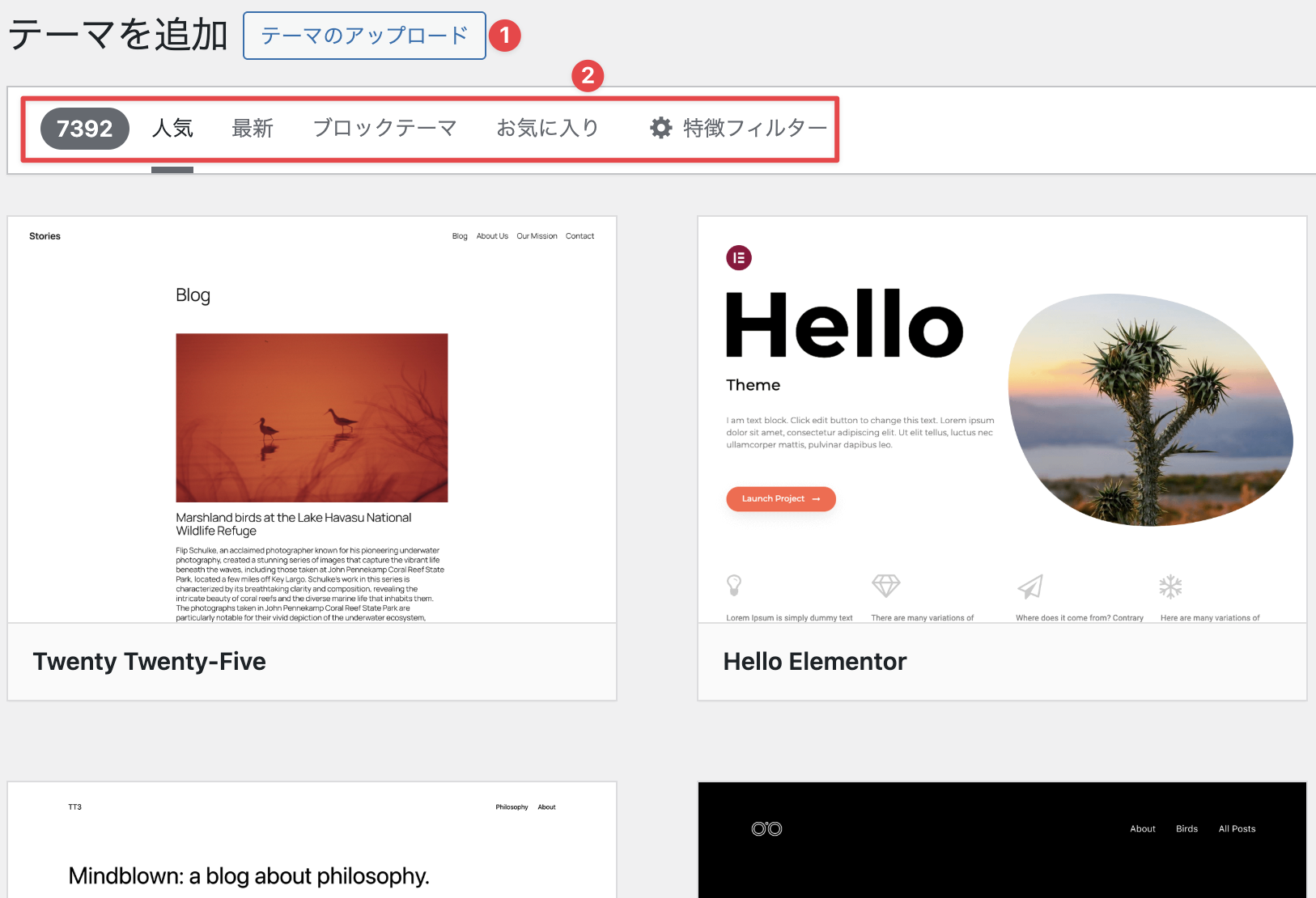Switch to the 人気 tab
1316x898 pixels.
(172, 129)
